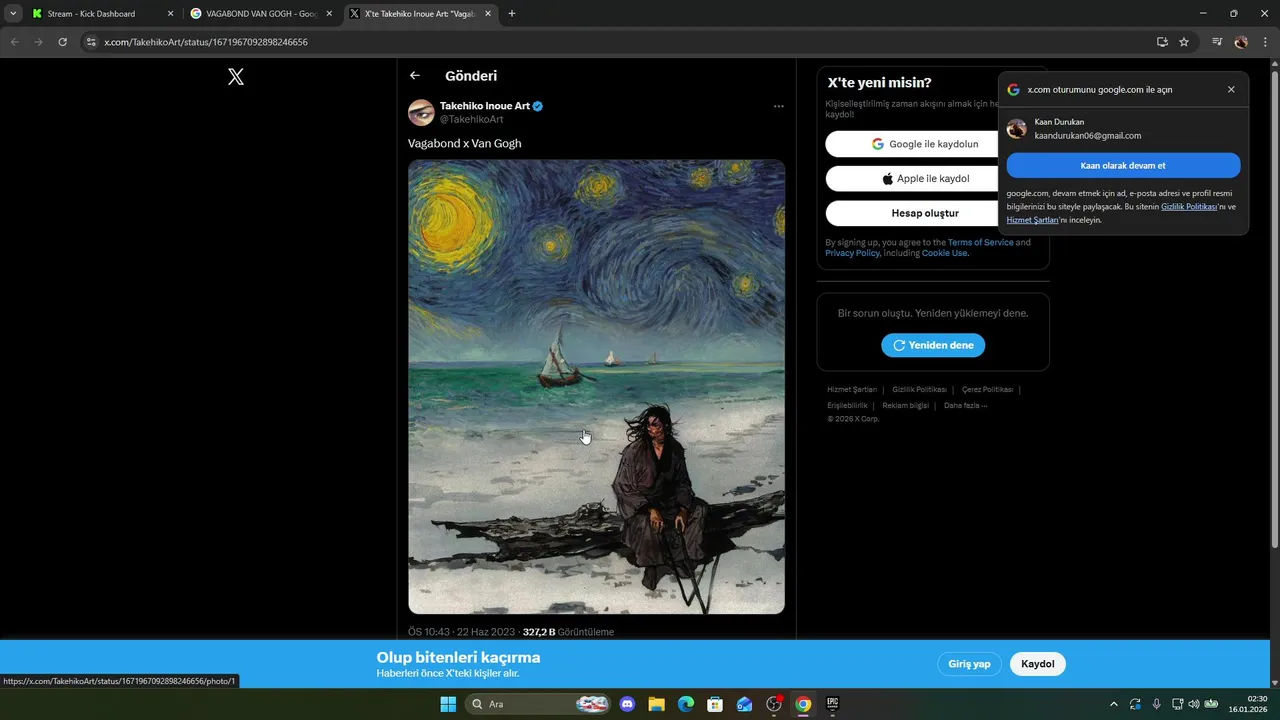This screenshot has width=1280, height=720.
Task: Open Microsoft Edge from the taskbar
Action: [x=686, y=704]
